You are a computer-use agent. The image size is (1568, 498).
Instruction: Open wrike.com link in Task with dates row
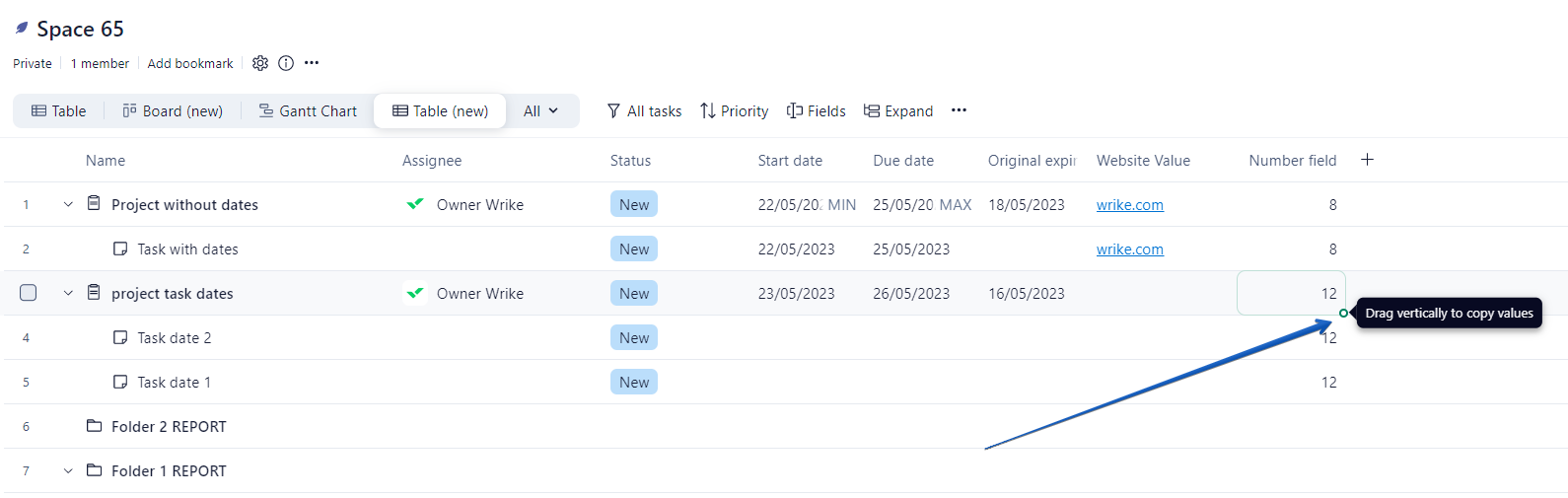point(1129,249)
